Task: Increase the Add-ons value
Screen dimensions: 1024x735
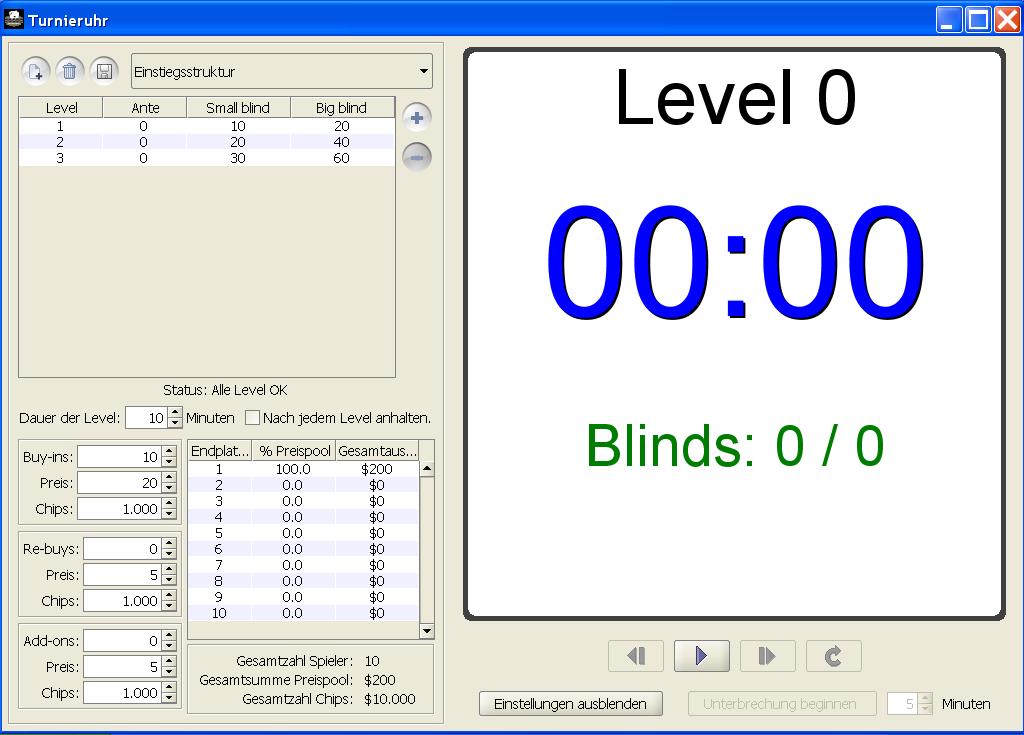Action: (169, 636)
